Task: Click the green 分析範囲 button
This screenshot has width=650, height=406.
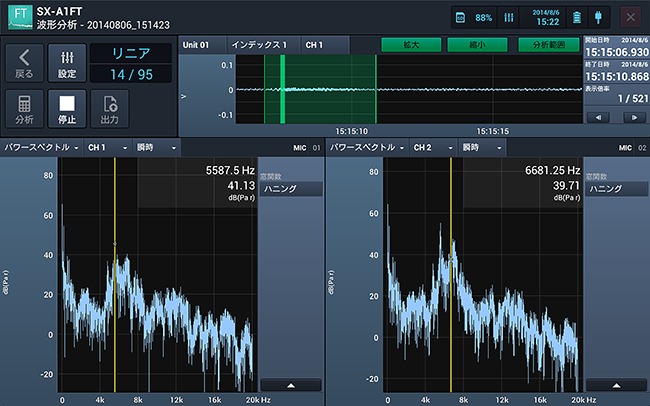Action: coord(548,45)
